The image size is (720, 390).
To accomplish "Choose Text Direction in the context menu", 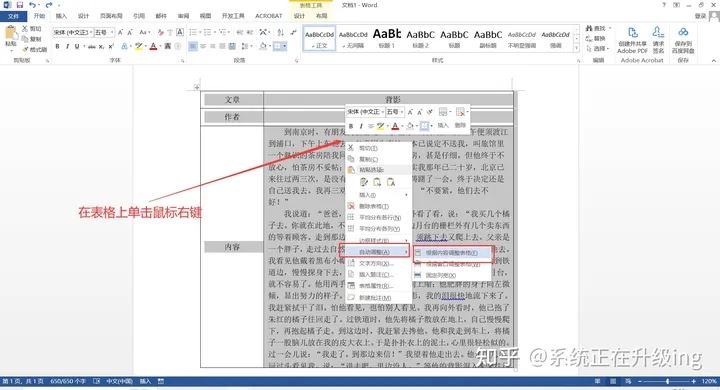I will (379, 263).
